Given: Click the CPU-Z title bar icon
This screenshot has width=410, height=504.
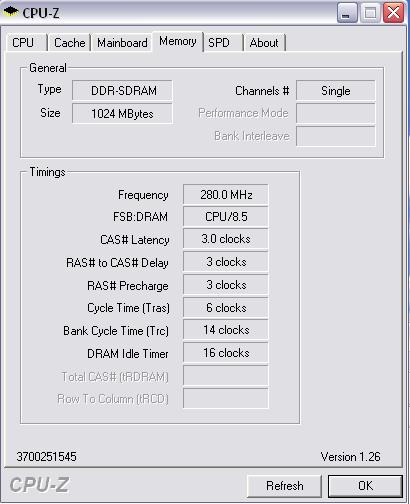Looking at the screenshot, I should (x=11, y=12).
